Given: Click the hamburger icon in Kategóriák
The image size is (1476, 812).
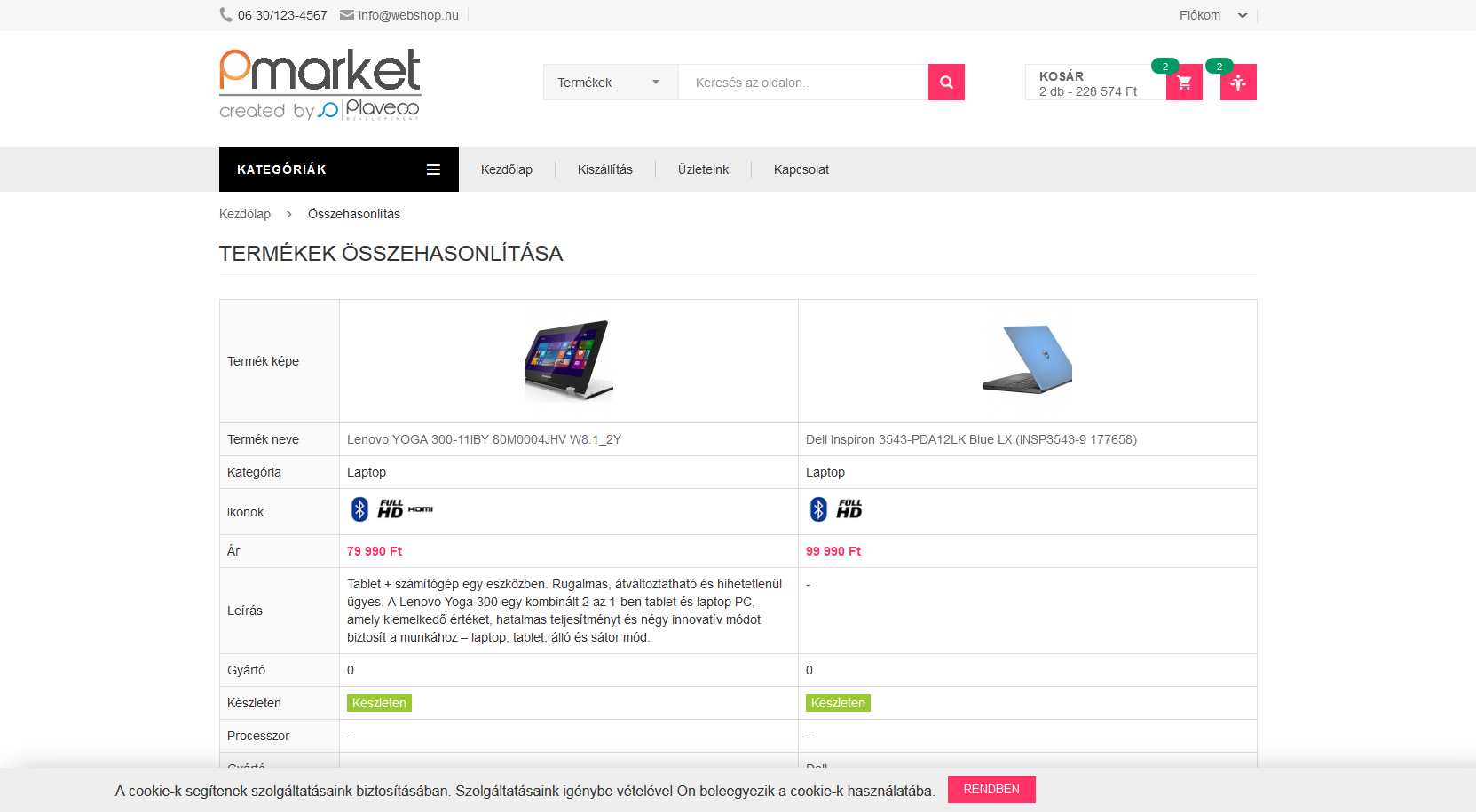Looking at the screenshot, I should coord(433,169).
